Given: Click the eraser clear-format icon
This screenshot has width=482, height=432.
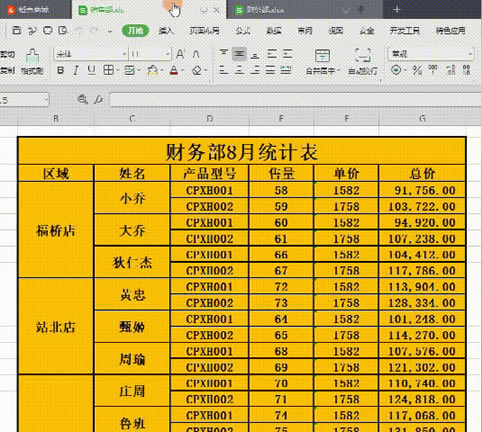Looking at the screenshot, I should coord(197,70).
